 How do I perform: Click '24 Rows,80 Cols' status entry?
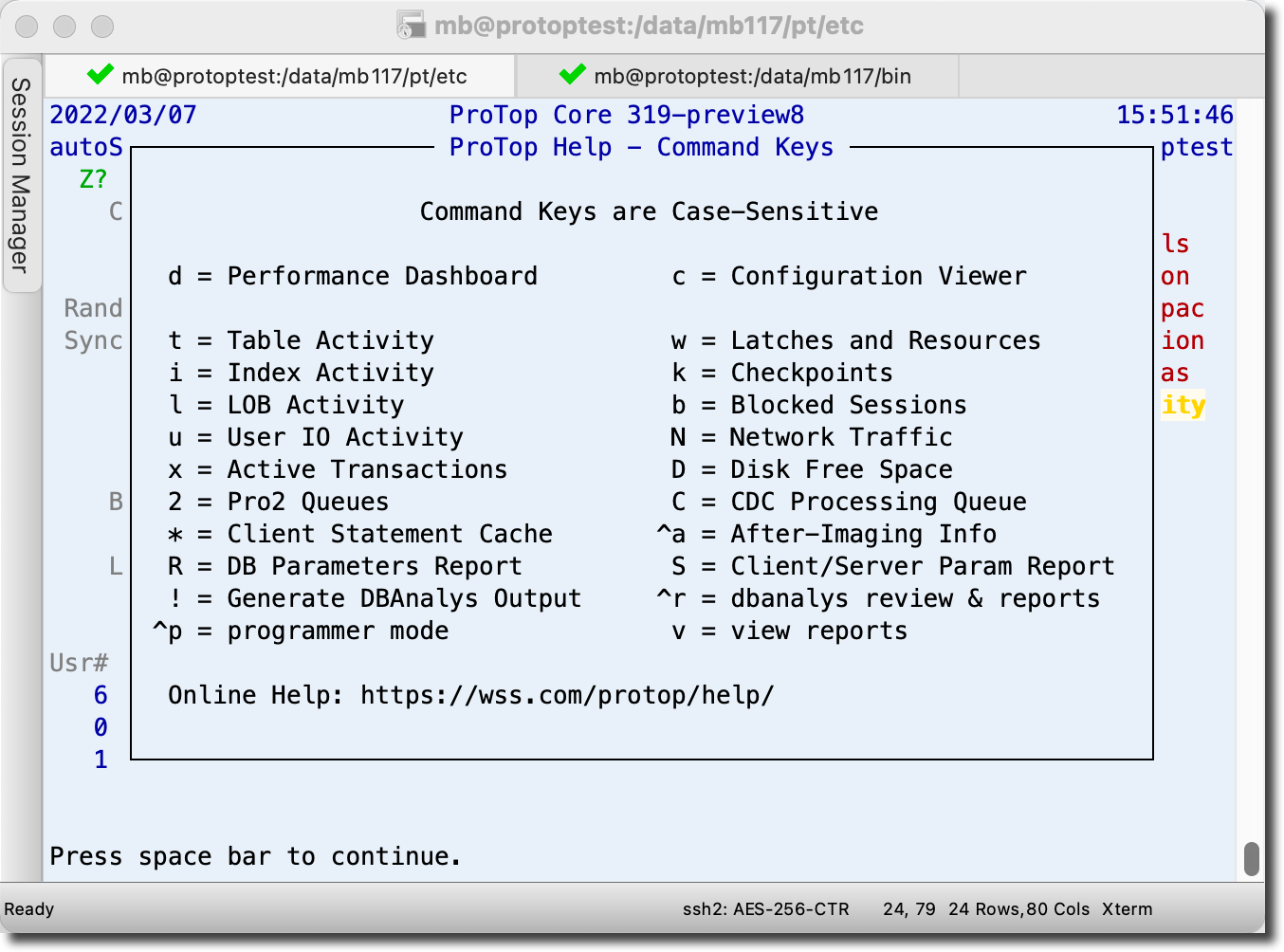1019,909
